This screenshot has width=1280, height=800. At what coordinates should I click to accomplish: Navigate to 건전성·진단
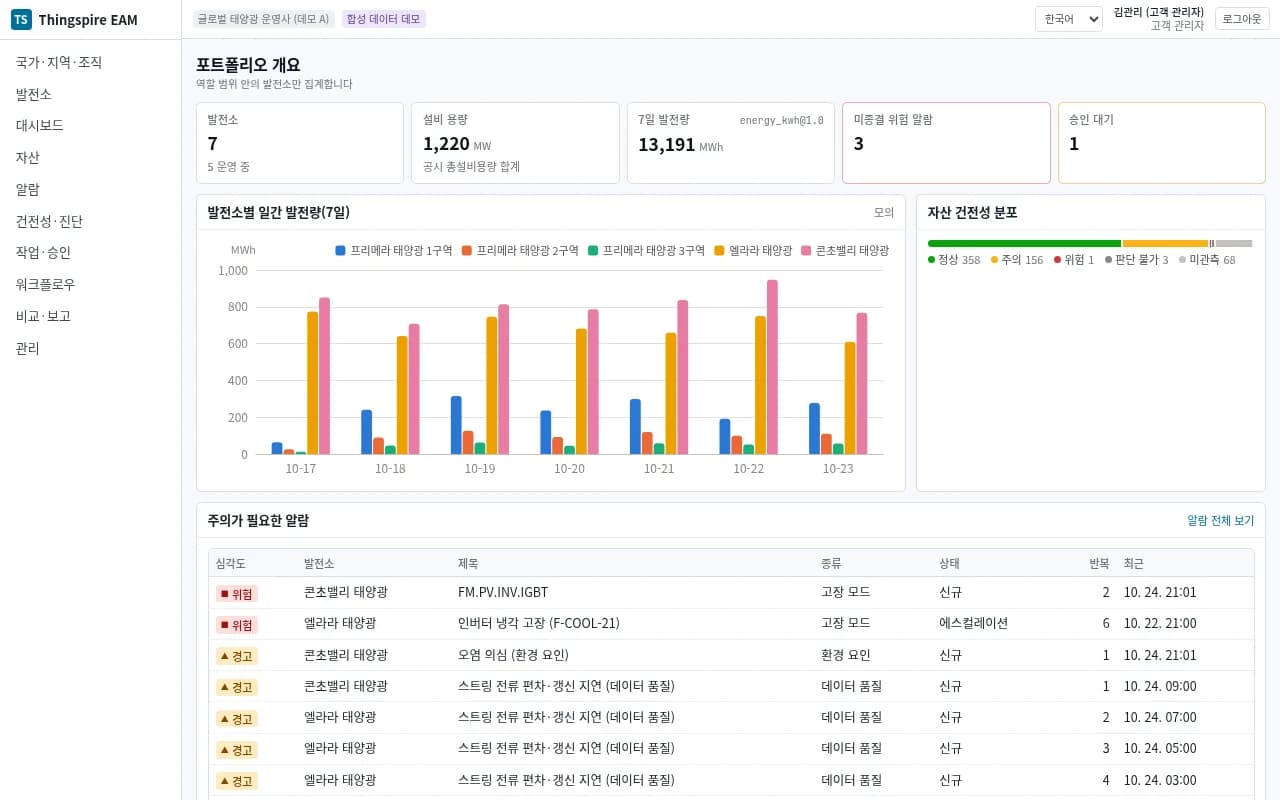click(49, 221)
